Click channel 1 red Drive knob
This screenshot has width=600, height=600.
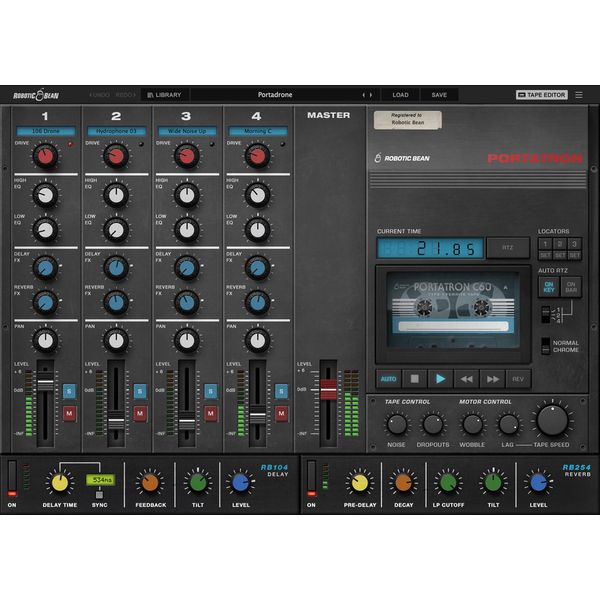pos(45,155)
